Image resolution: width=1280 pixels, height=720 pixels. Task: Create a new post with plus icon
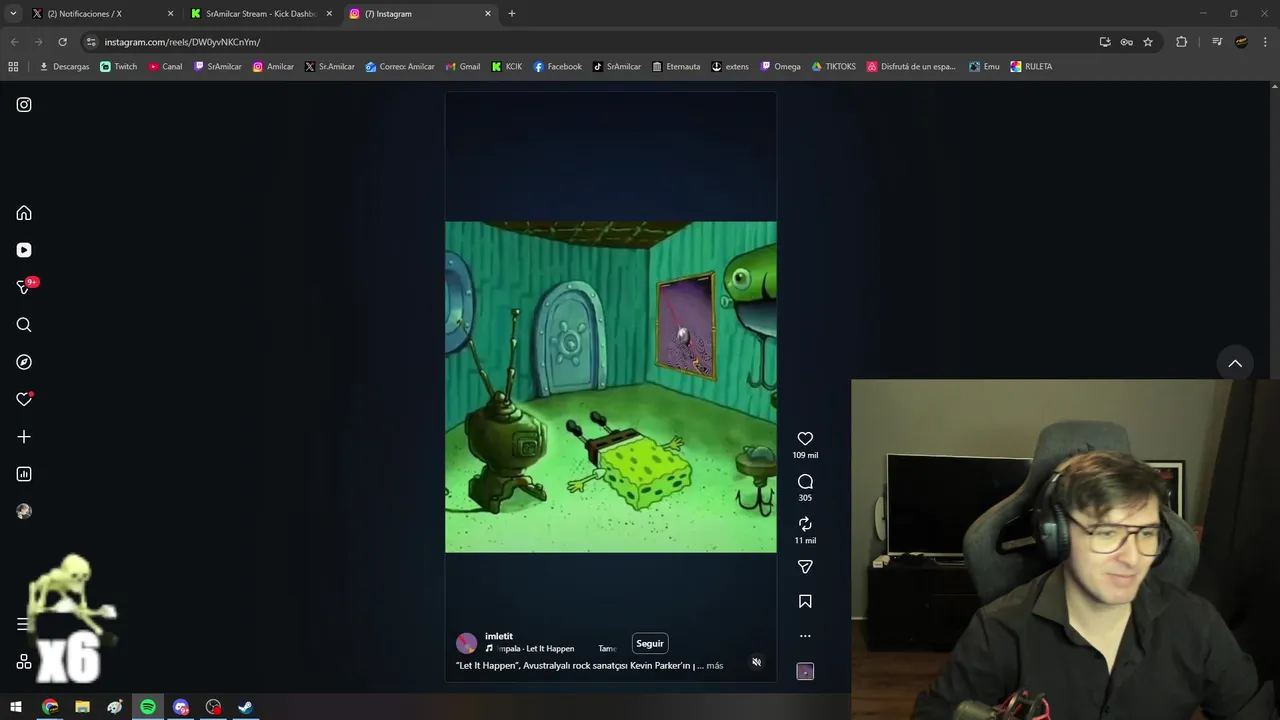click(x=24, y=437)
